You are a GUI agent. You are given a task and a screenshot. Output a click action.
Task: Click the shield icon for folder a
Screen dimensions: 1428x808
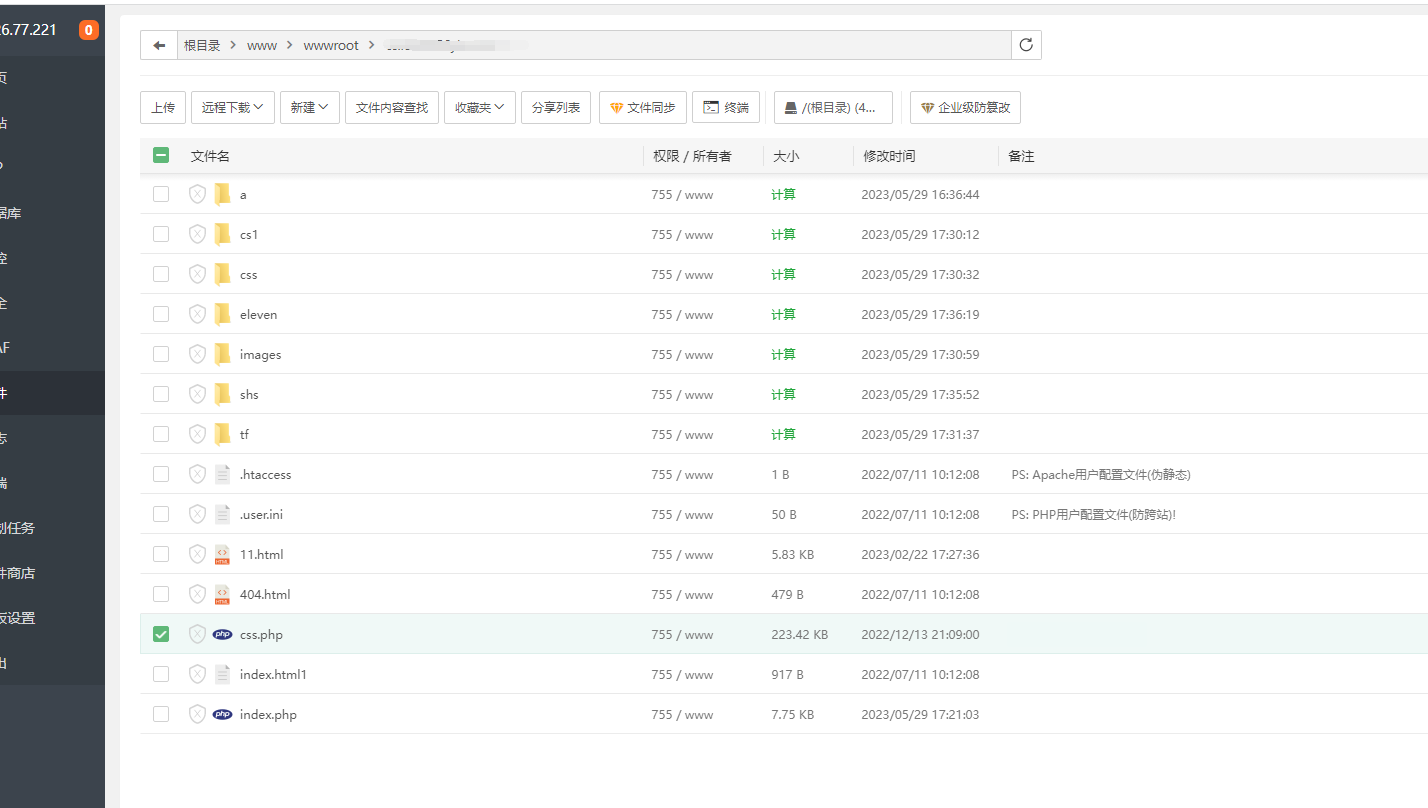point(197,194)
